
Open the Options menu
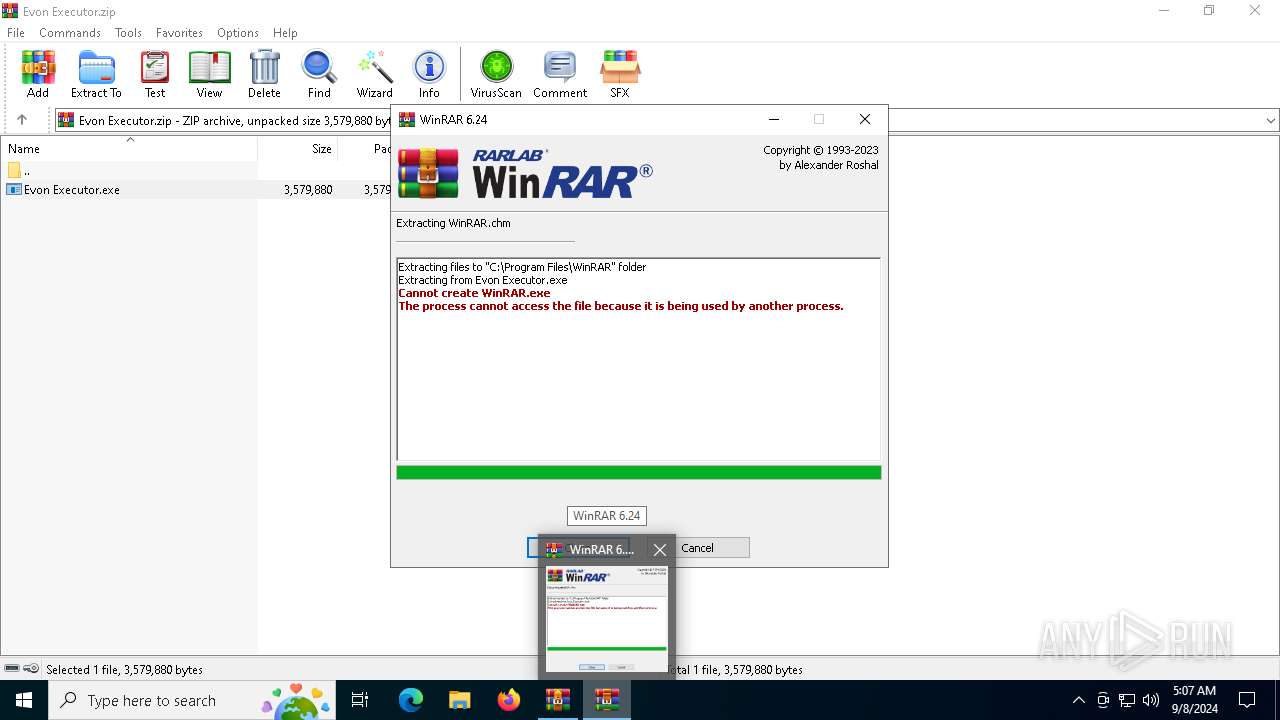click(238, 33)
